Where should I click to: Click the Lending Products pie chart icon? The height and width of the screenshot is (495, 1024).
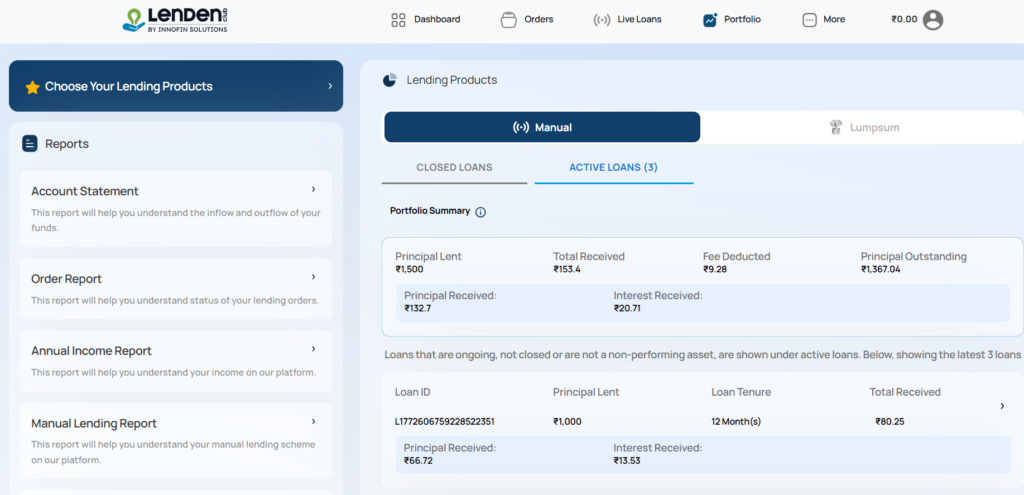click(x=390, y=80)
